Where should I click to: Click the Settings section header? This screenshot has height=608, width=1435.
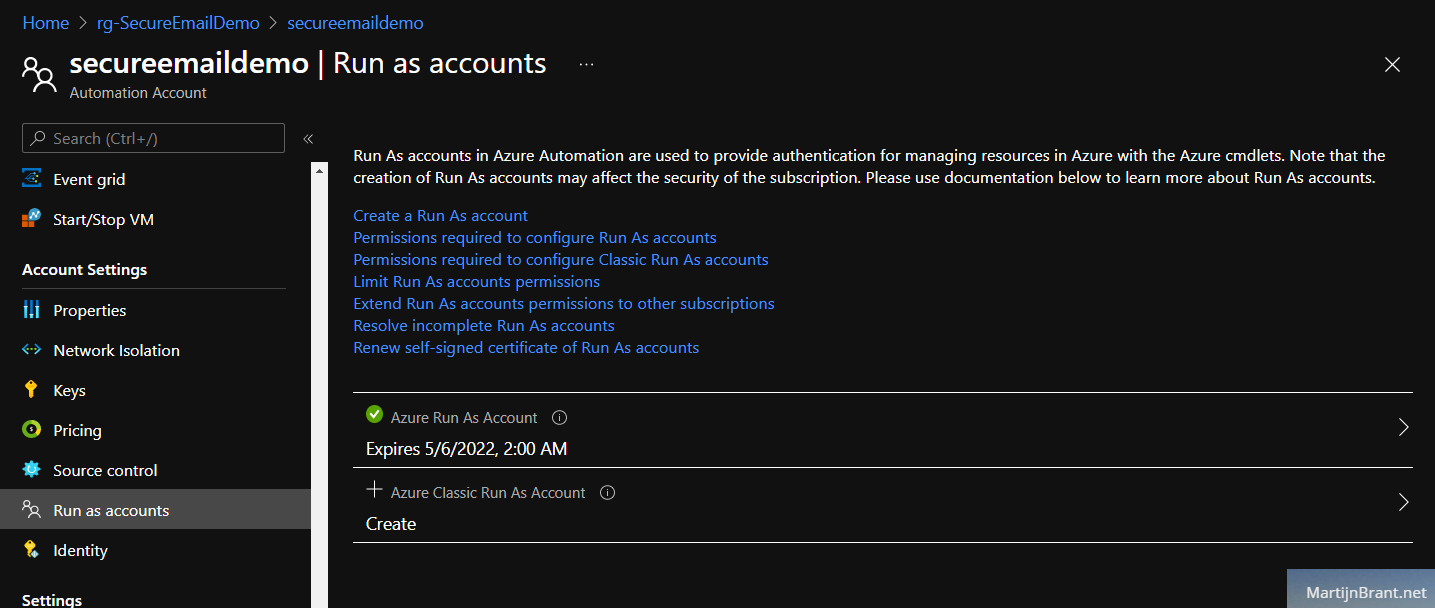52,600
